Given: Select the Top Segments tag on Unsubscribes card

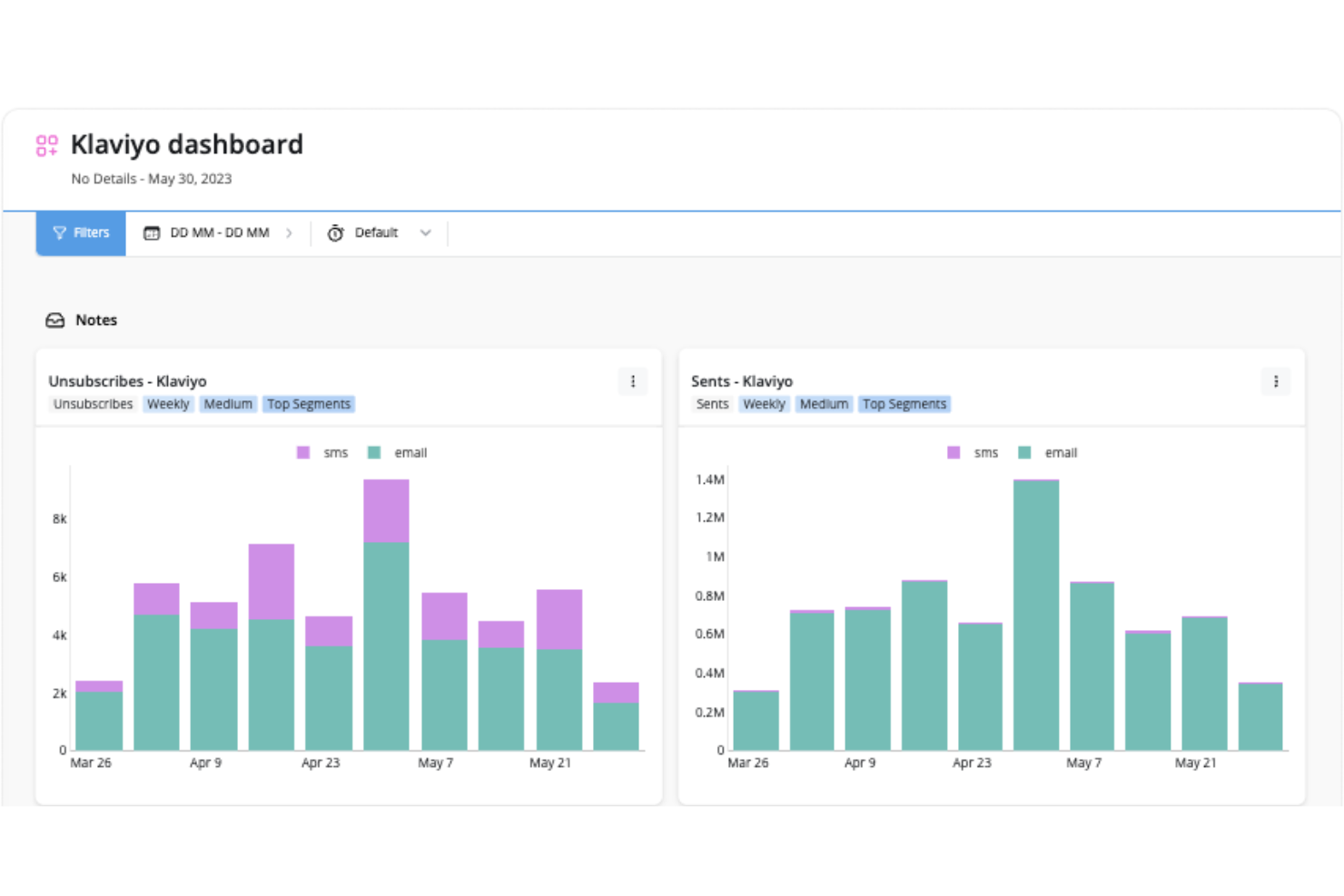Looking at the screenshot, I should click(309, 403).
